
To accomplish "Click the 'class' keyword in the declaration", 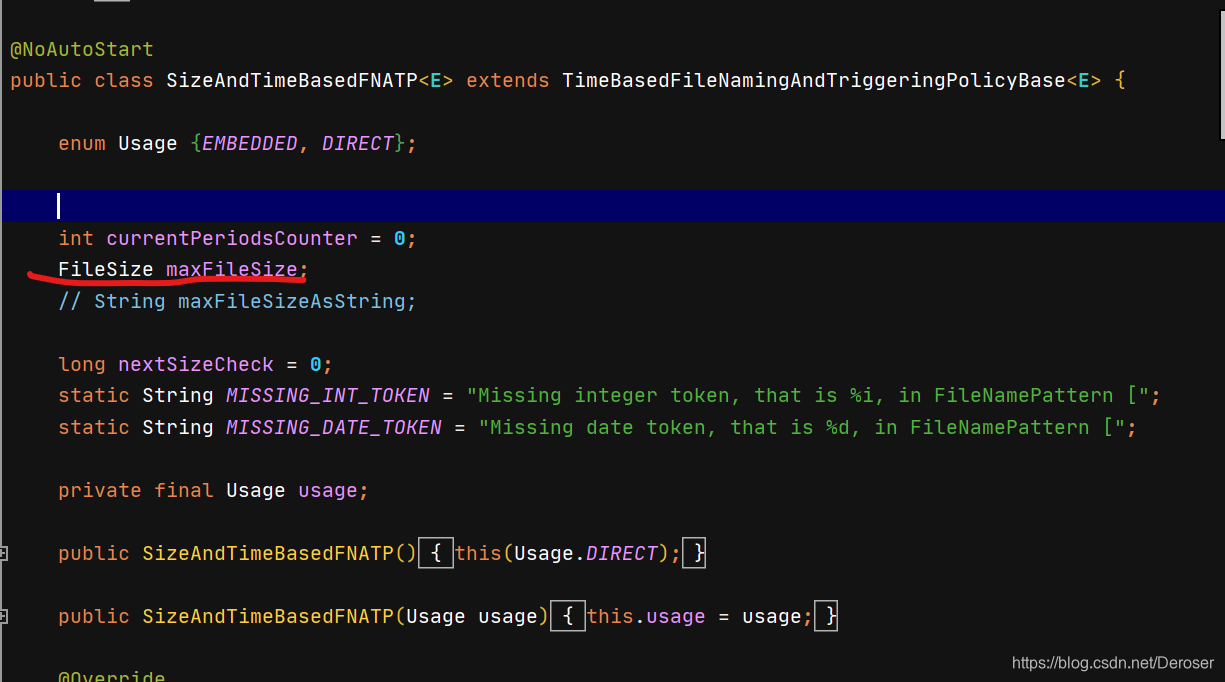I will click(x=124, y=80).
